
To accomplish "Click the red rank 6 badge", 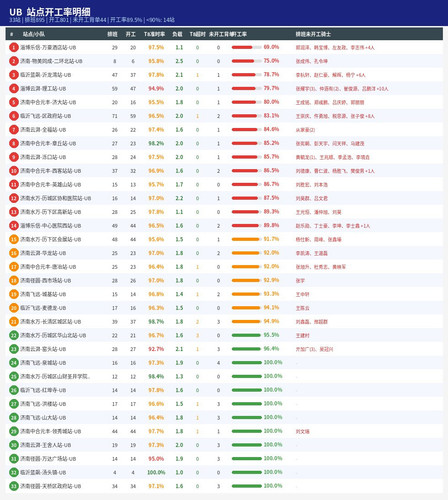I will 14,116.
